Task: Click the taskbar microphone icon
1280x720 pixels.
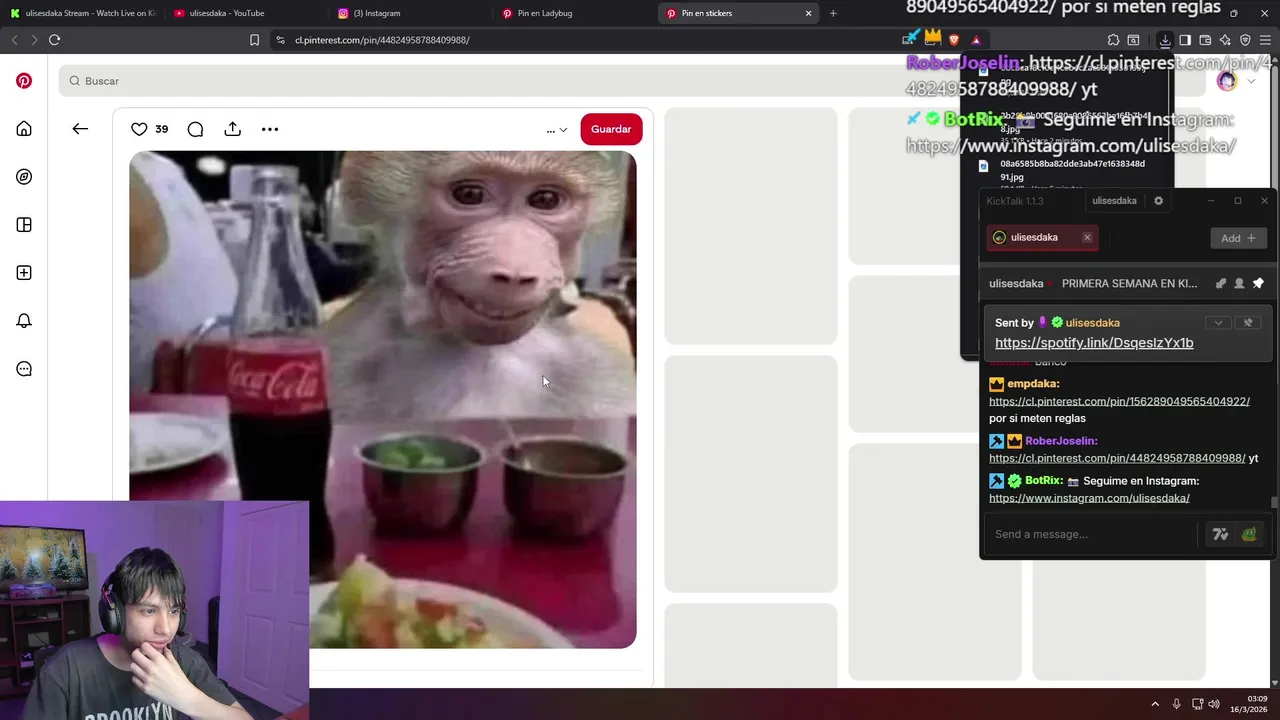Action: (x=1177, y=704)
